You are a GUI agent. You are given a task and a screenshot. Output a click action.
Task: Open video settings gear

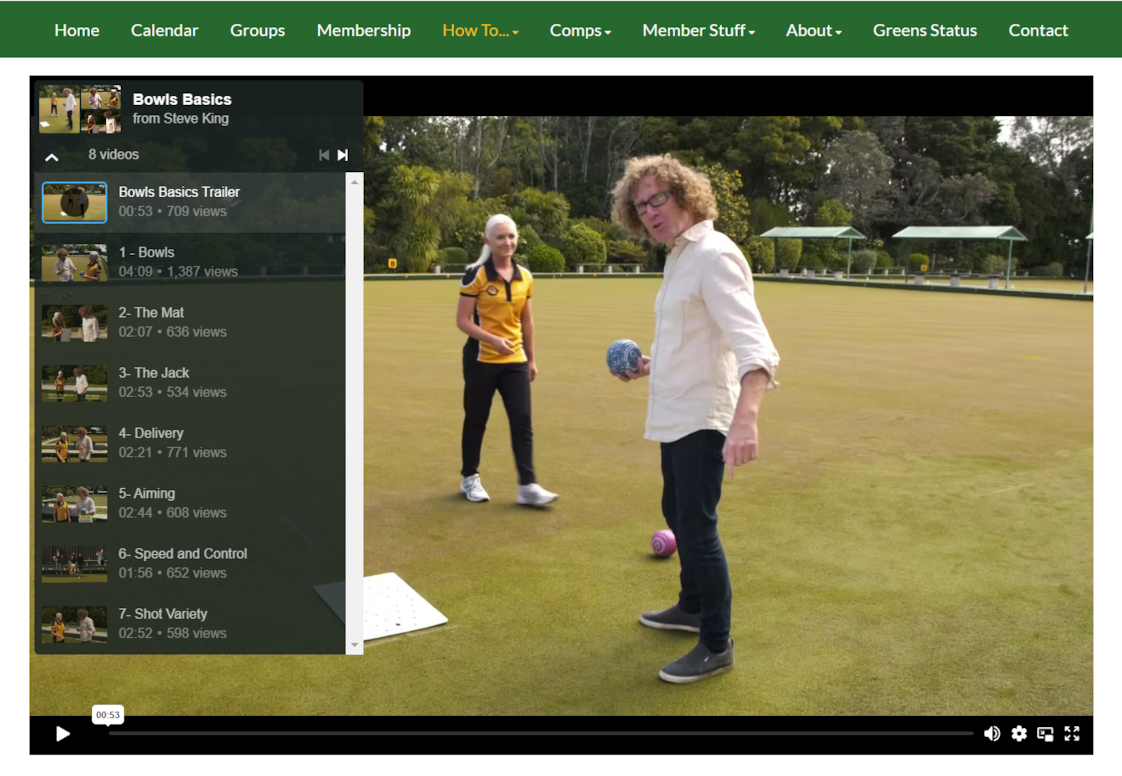coord(1019,734)
